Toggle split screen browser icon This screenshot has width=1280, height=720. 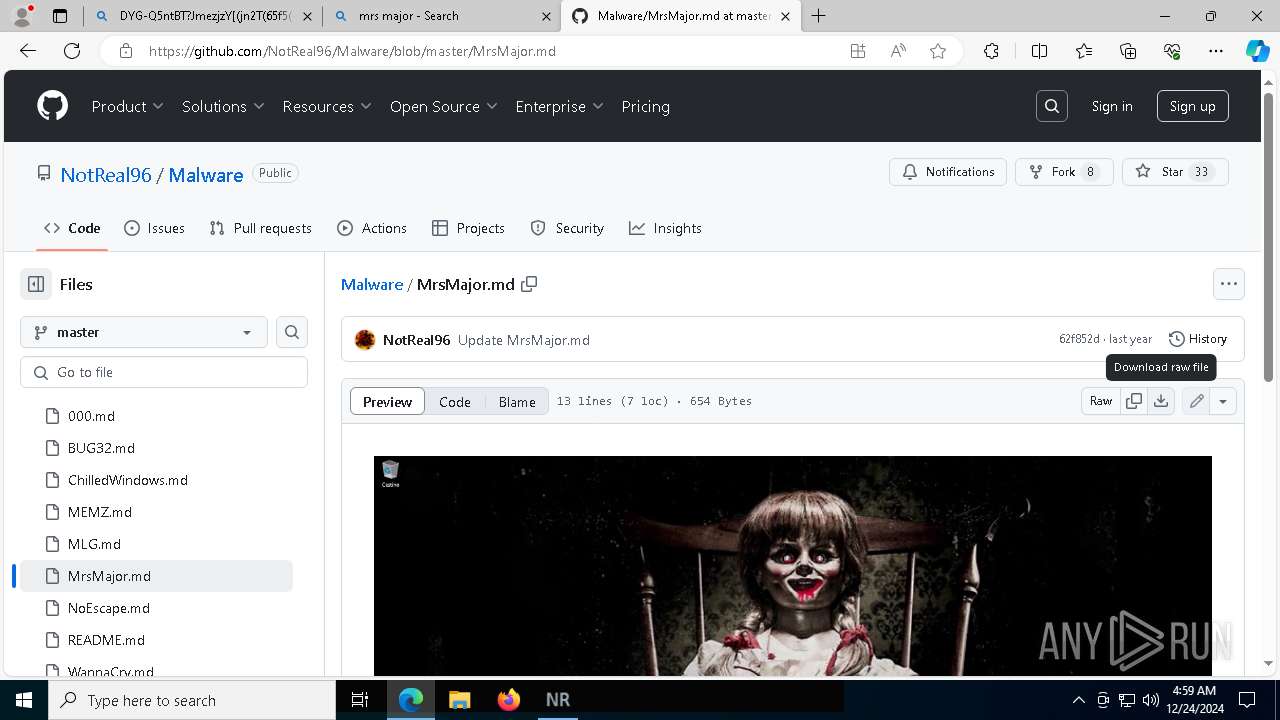coord(1039,51)
